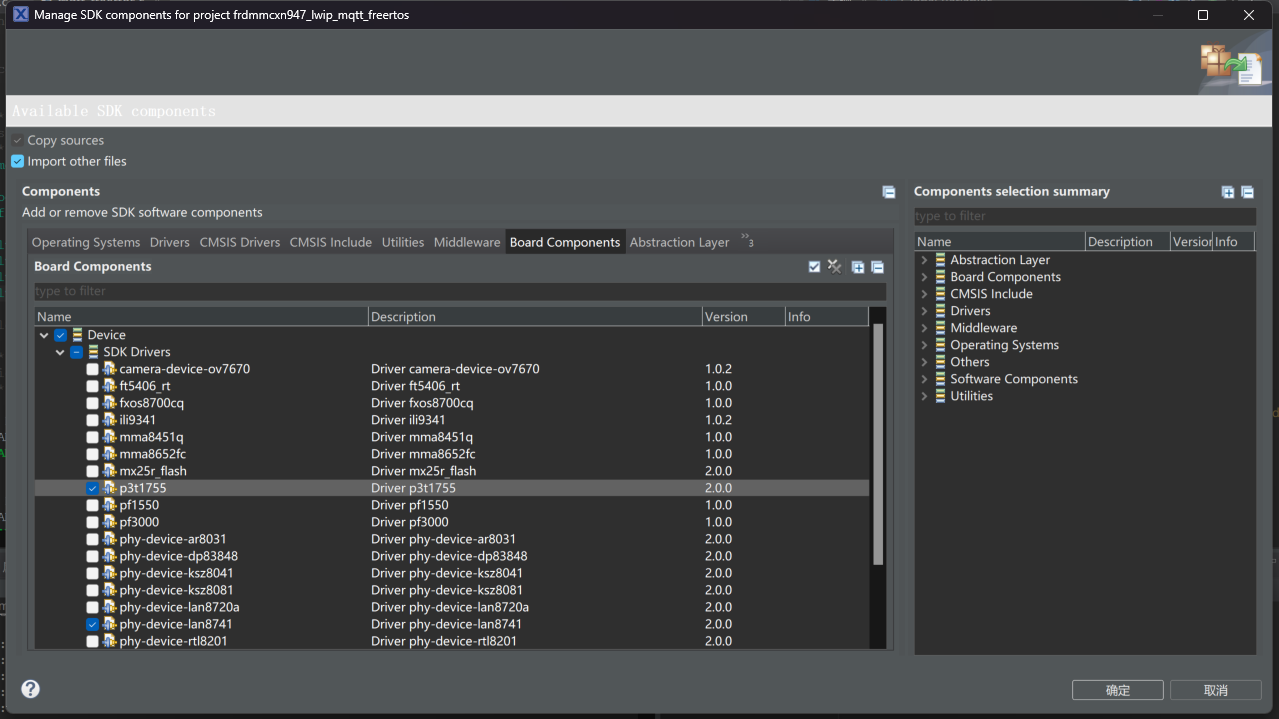This screenshot has height=719, width=1279.
Task: Check the camera-device-ov7670 checkbox
Action: pyautogui.click(x=92, y=369)
